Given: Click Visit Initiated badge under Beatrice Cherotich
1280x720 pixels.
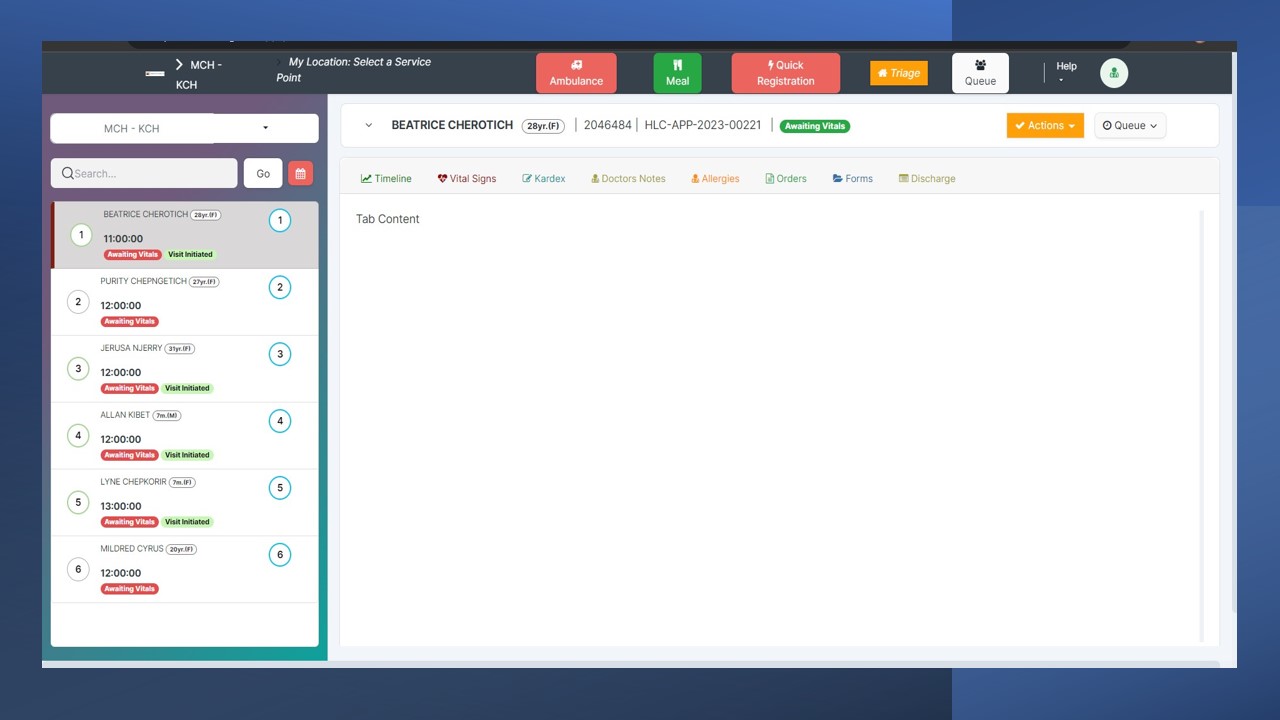Looking at the screenshot, I should [190, 254].
